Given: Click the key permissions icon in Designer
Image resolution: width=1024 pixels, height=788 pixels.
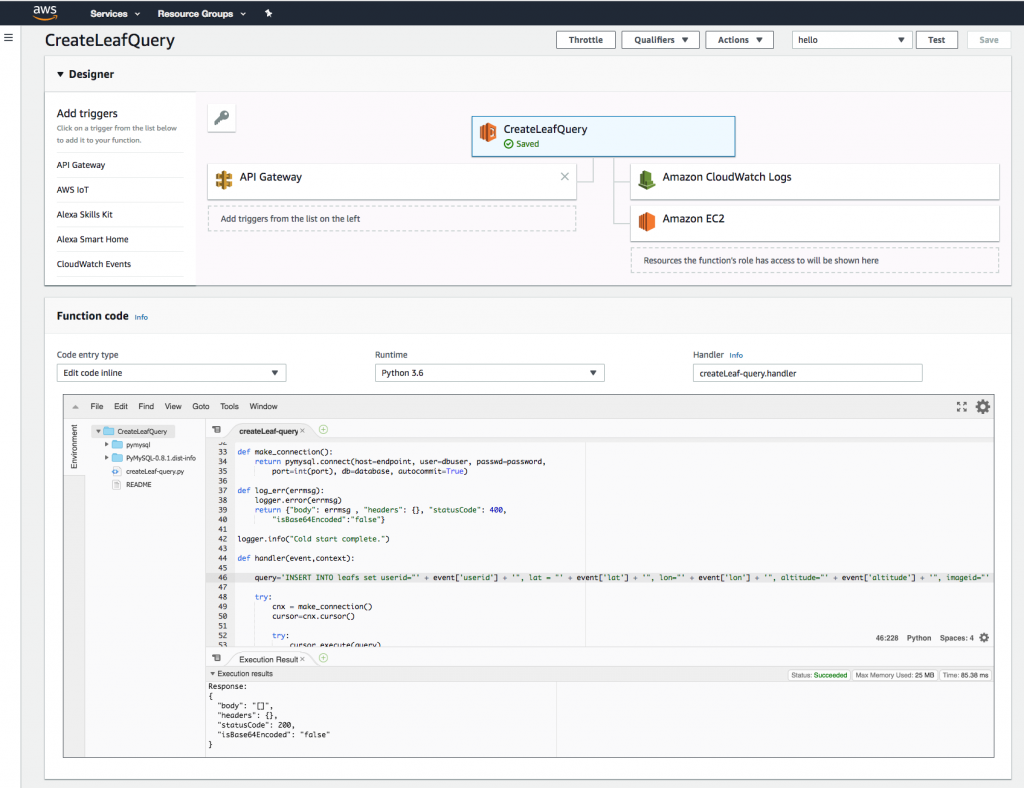Looking at the screenshot, I should pos(222,118).
